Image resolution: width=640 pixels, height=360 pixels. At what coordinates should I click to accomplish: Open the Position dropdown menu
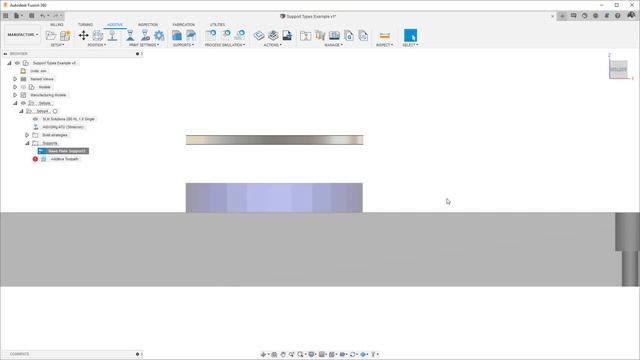click(97, 45)
